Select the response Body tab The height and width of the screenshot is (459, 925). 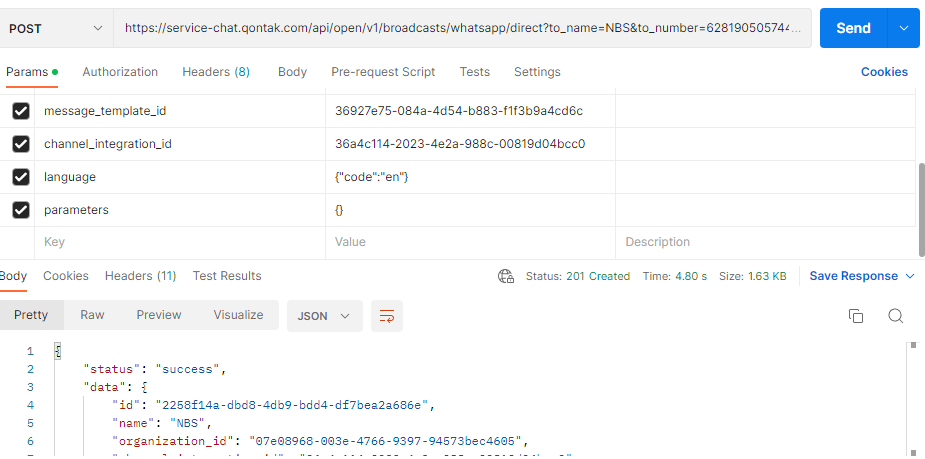(x=13, y=276)
